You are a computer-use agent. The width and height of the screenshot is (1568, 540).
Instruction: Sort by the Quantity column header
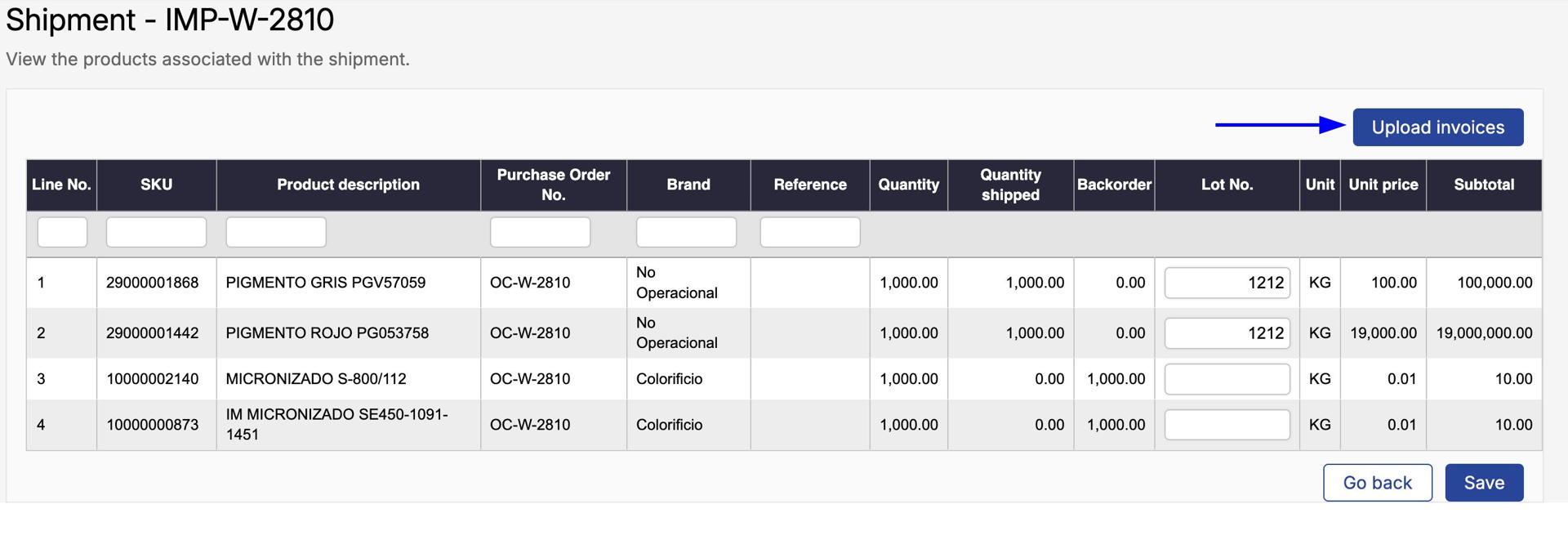click(908, 185)
